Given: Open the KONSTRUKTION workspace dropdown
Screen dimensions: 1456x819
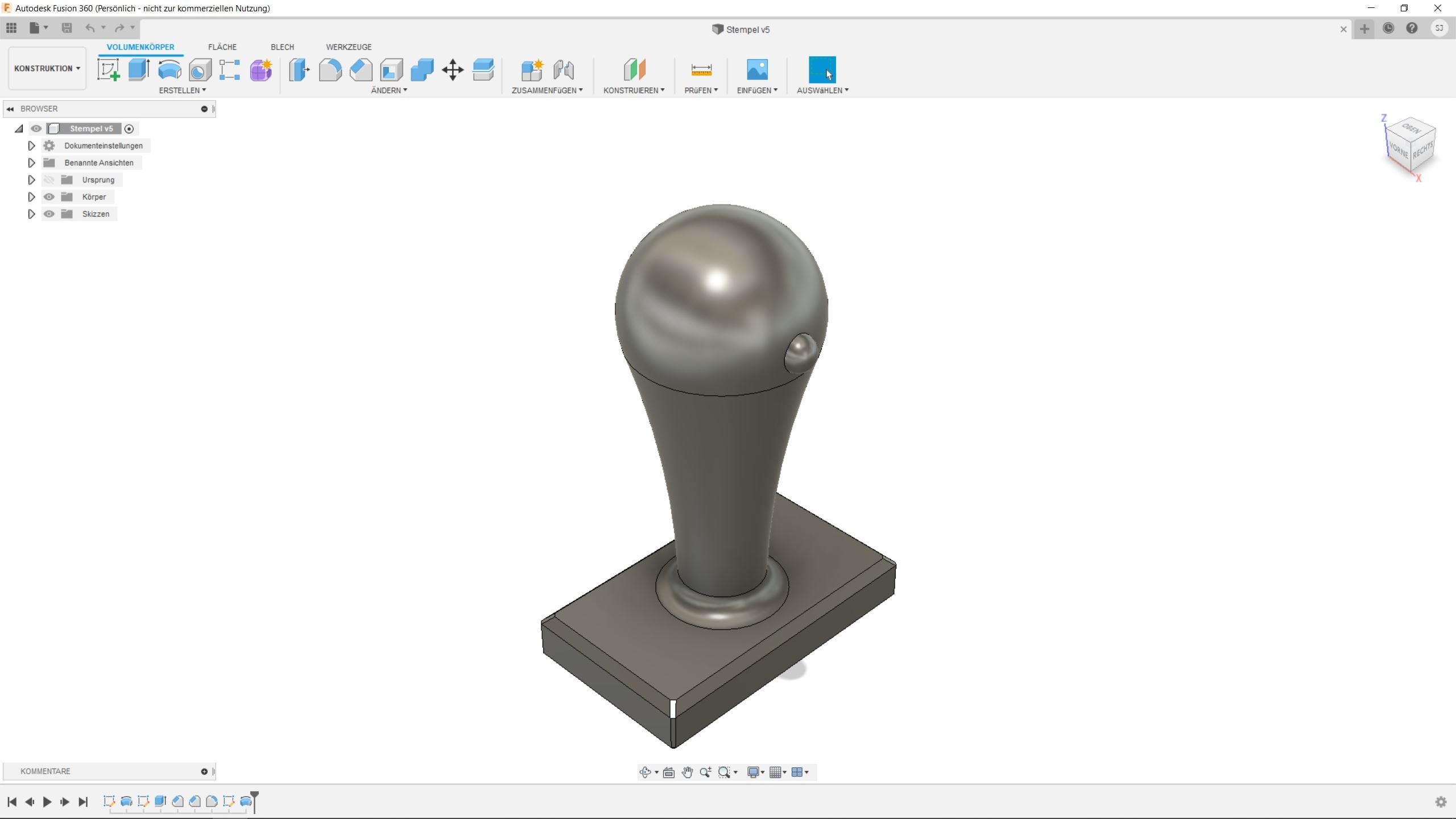Looking at the screenshot, I should tap(47, 68).
